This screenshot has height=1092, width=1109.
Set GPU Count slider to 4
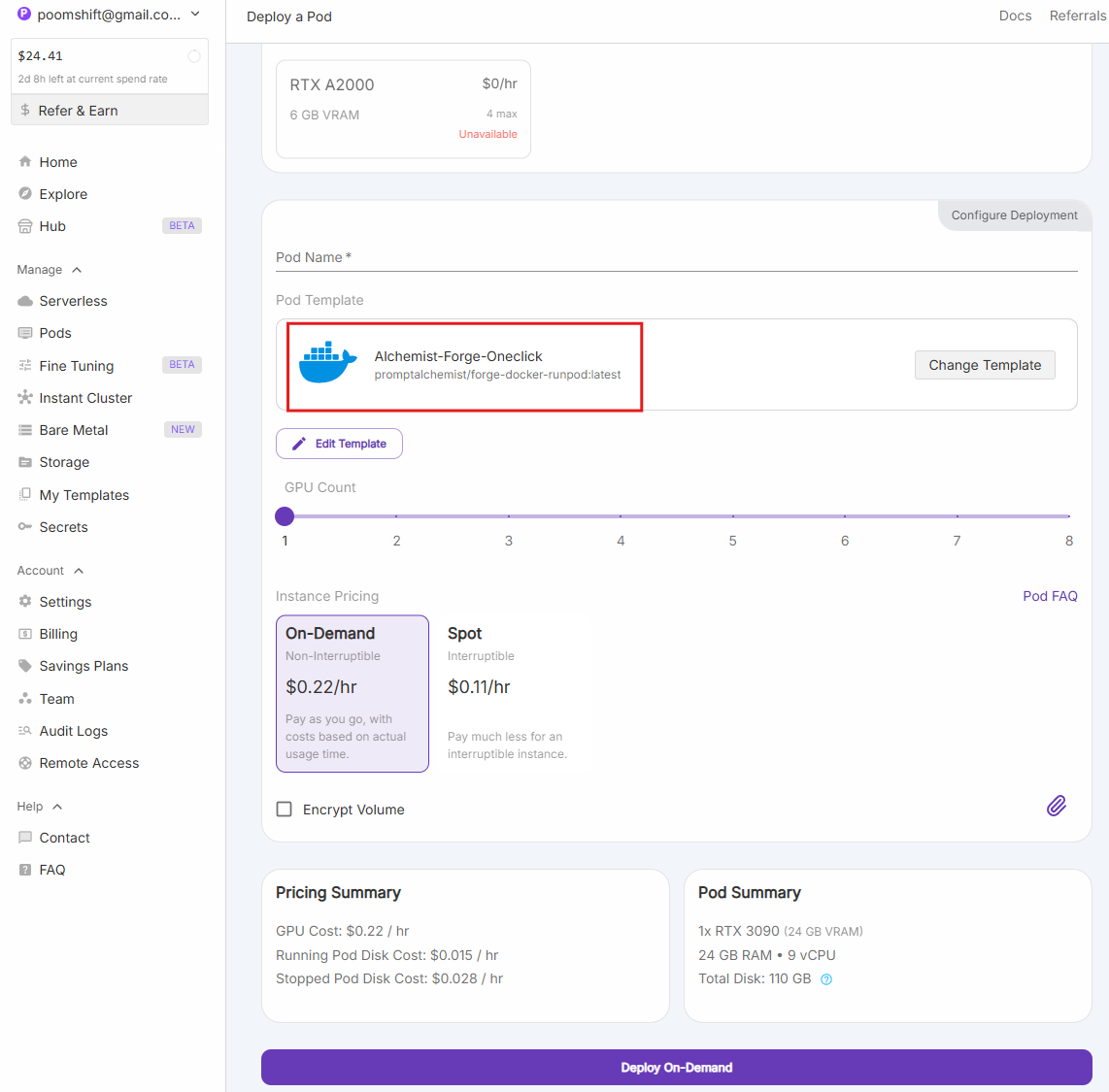[621, 516]
